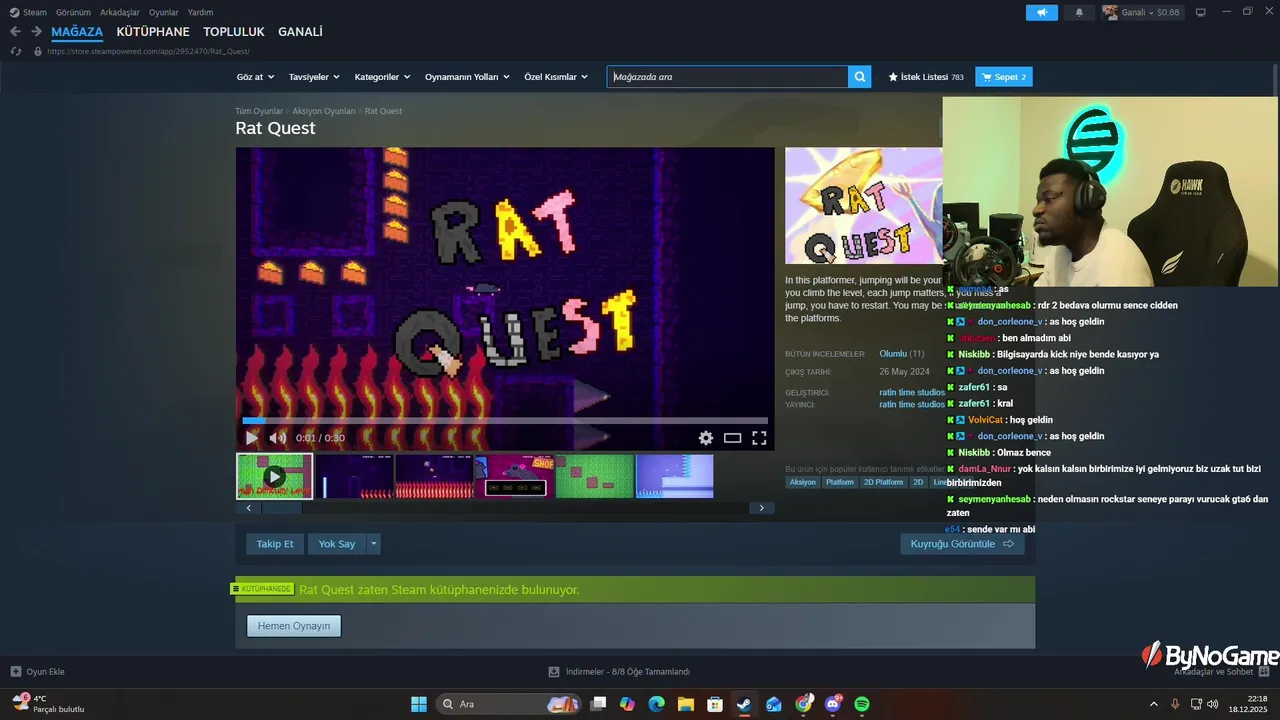Click the Hemen Oynayın button
This screenshot has width=1280, height=720.
294,626
